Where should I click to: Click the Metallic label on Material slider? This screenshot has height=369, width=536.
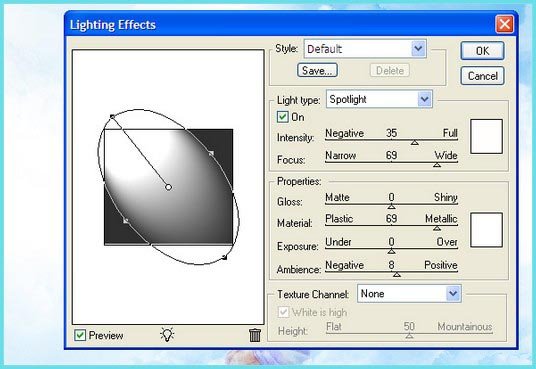pyautogui.click(x=441, y=219)
